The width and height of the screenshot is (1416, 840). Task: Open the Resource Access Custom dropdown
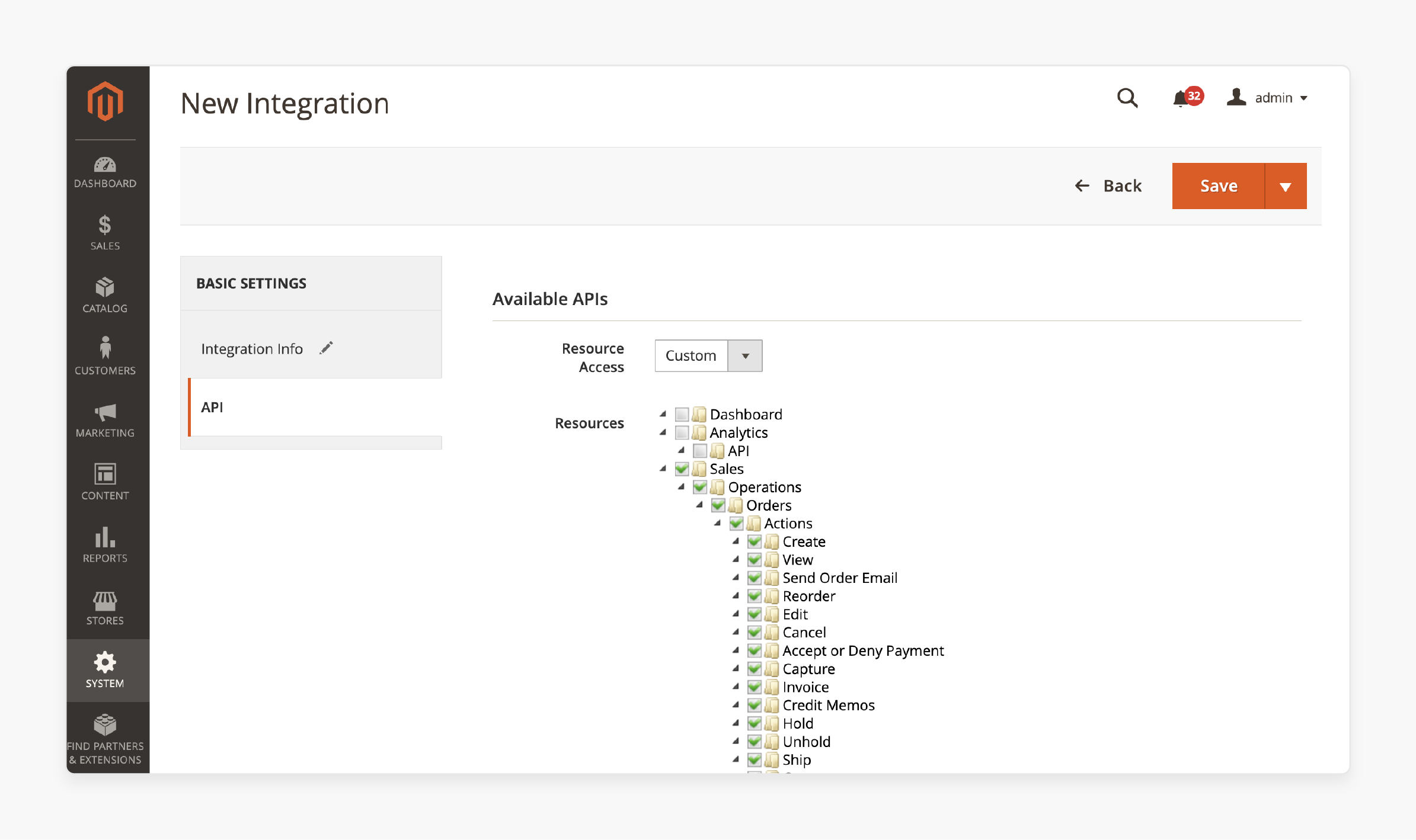click(x=708, y=355)
